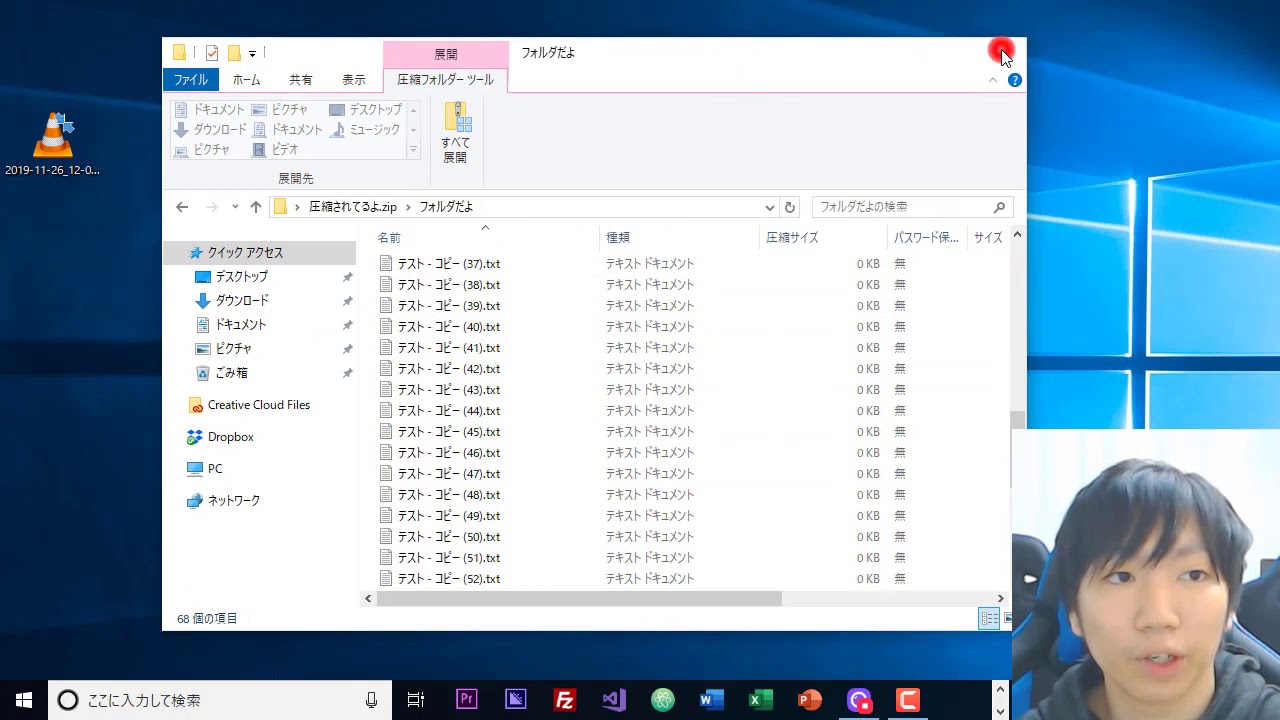Image resolution: width=1280 pixels, height=720 pixels.
Task: Click 圧縮されてるよ.zip in the breadcrumb
Action: (352, 207)
